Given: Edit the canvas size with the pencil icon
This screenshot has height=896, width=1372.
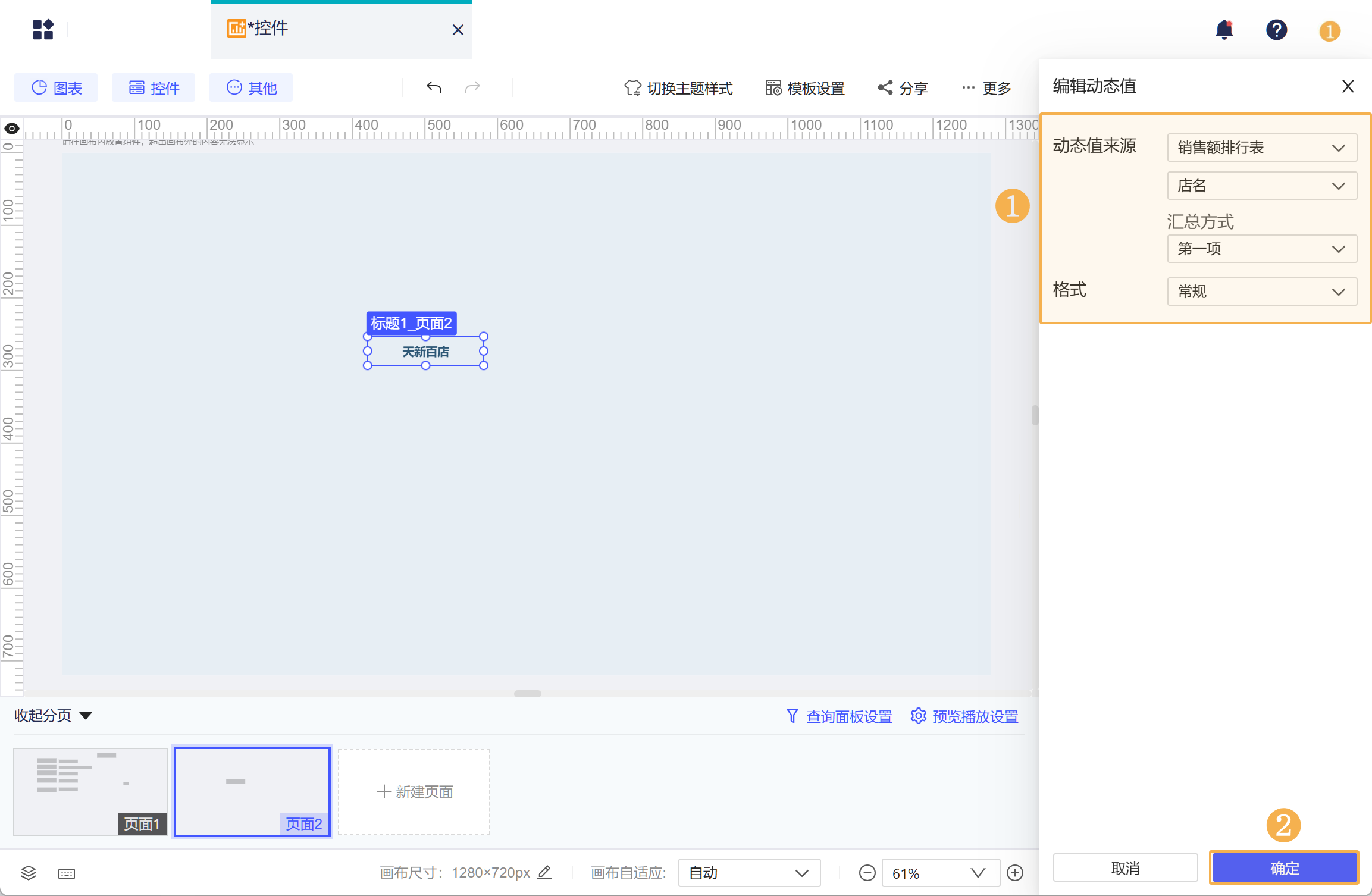Looking at the screenshot, I should pos(544,872).
